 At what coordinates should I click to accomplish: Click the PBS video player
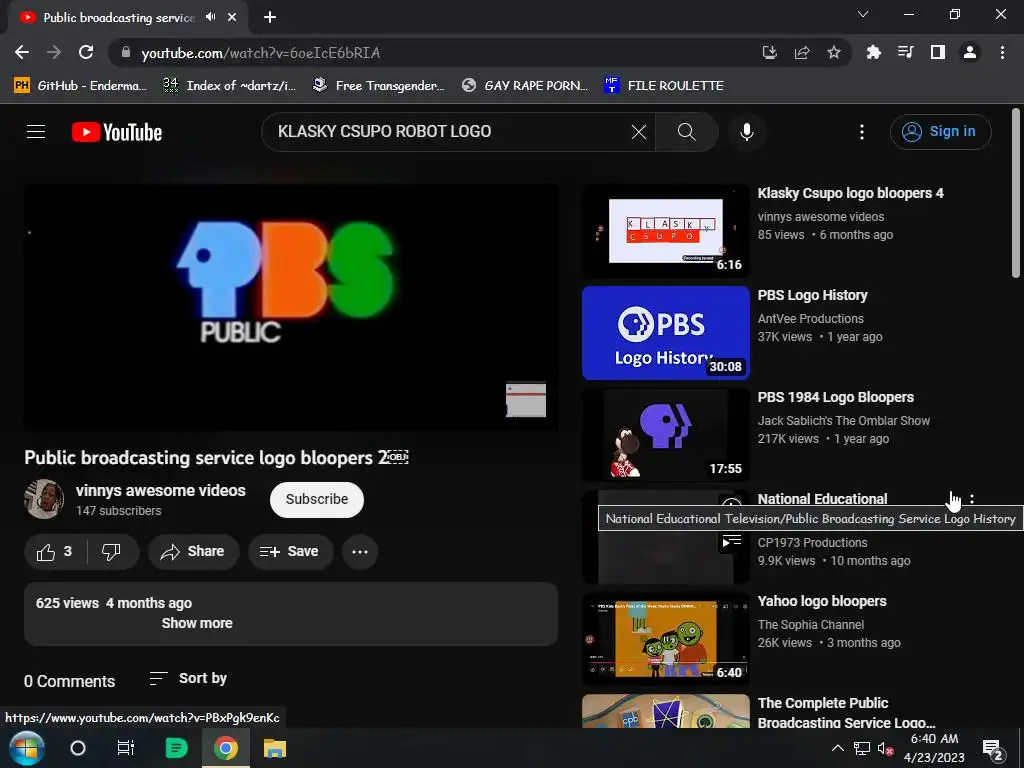[x=291, y=308]
